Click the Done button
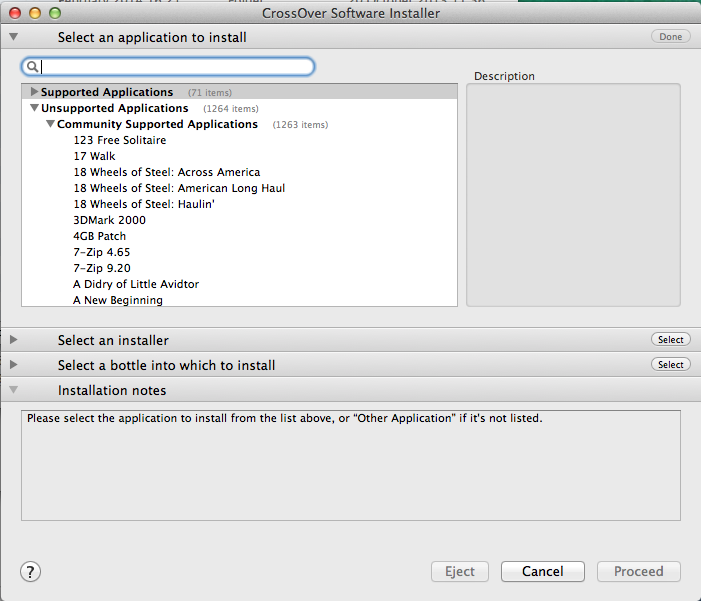This screenshot has height=601, width=701. point(671,37)
